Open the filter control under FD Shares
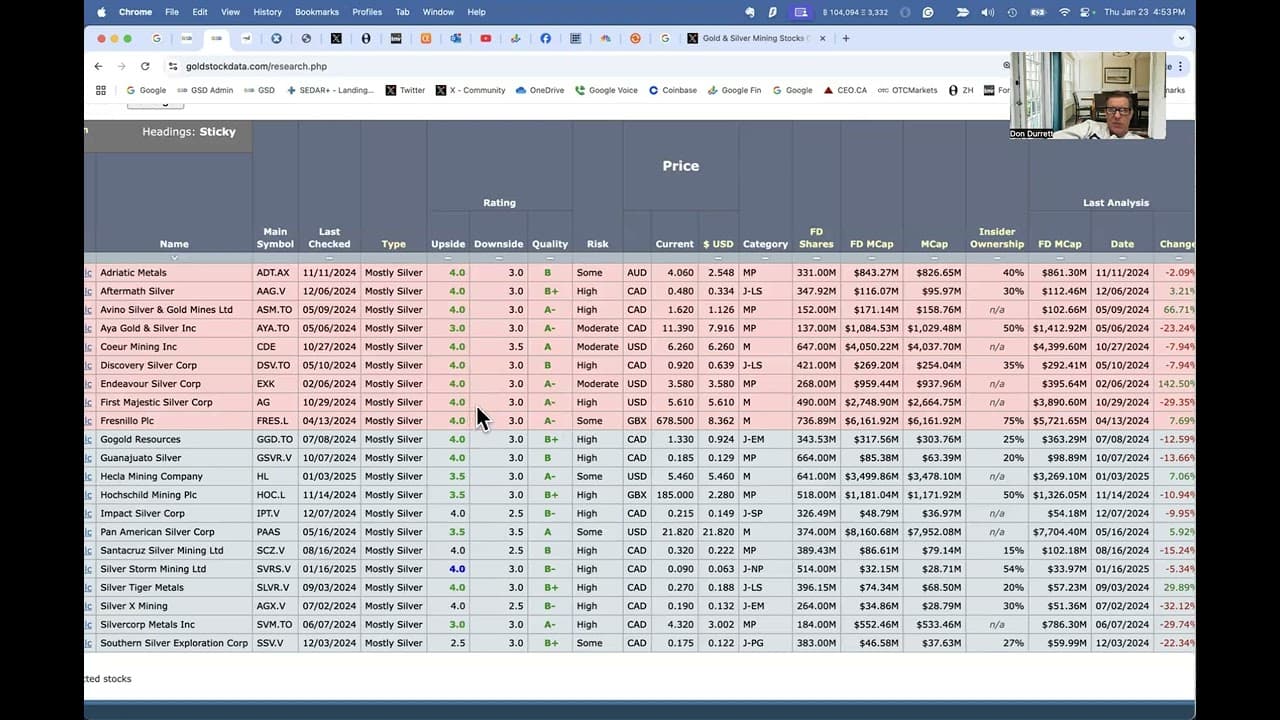Screen dimensions: 1280x720 pyautogui.click(x=816, y=258)
